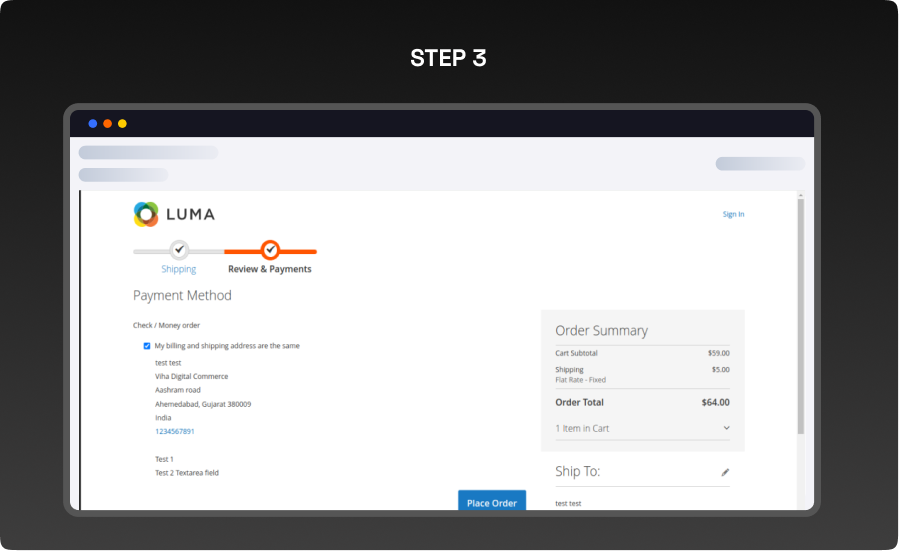Image resolution: width=899 pixels, height=551 pixels.
Task: Uncheck billing and shipping address are same
Action: point(147,346)
